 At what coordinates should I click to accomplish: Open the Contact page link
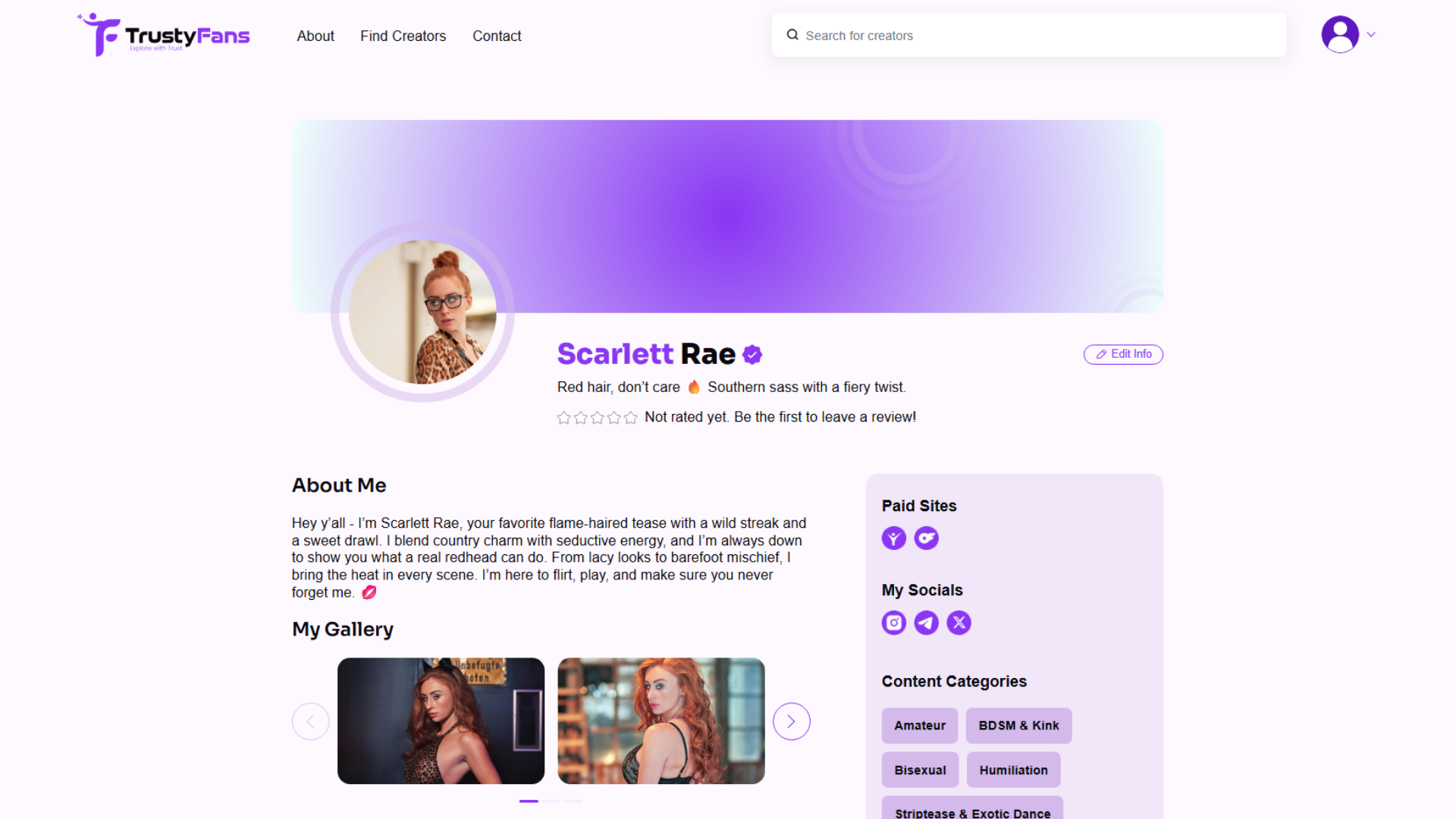click(x=497, y=36)
